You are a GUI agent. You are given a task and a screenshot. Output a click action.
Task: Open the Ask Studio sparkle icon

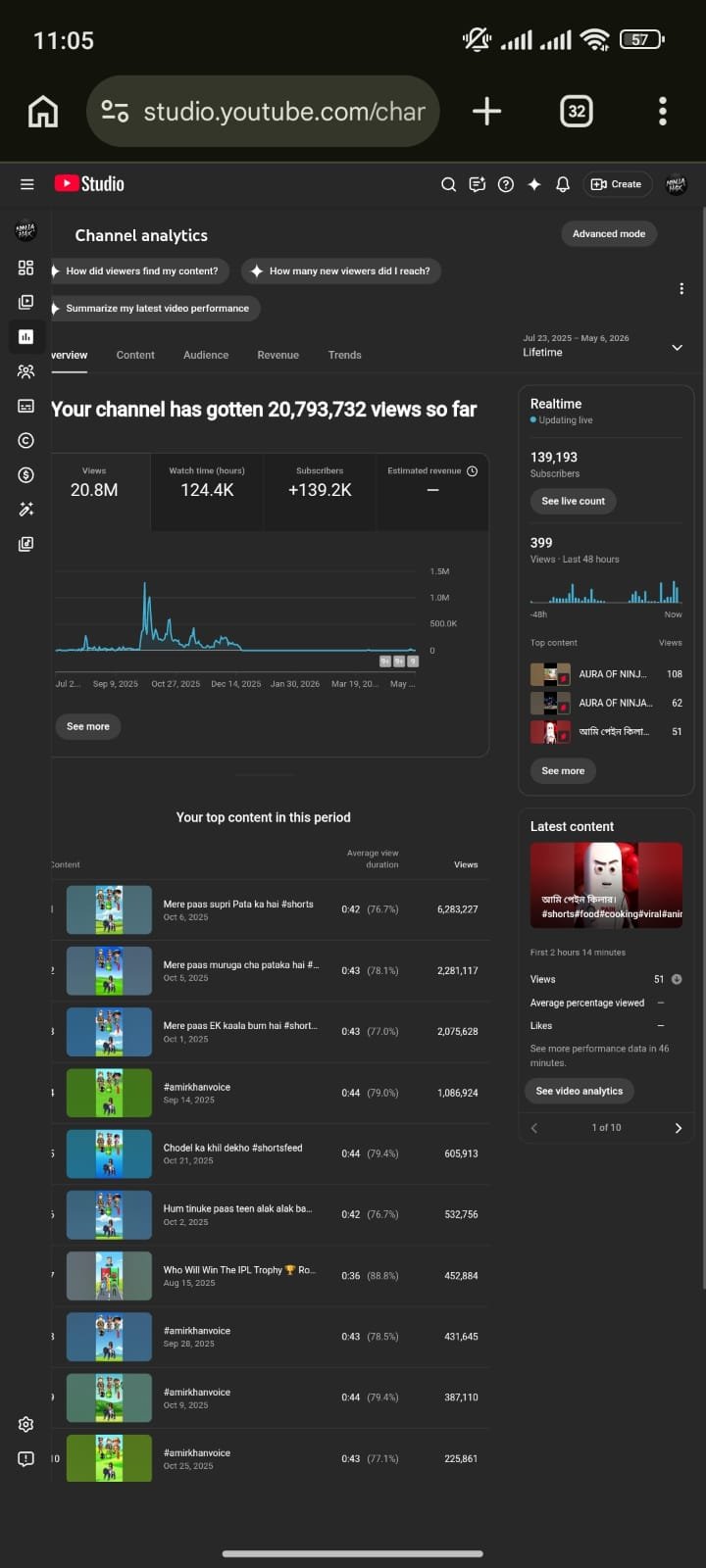point(534,184)
